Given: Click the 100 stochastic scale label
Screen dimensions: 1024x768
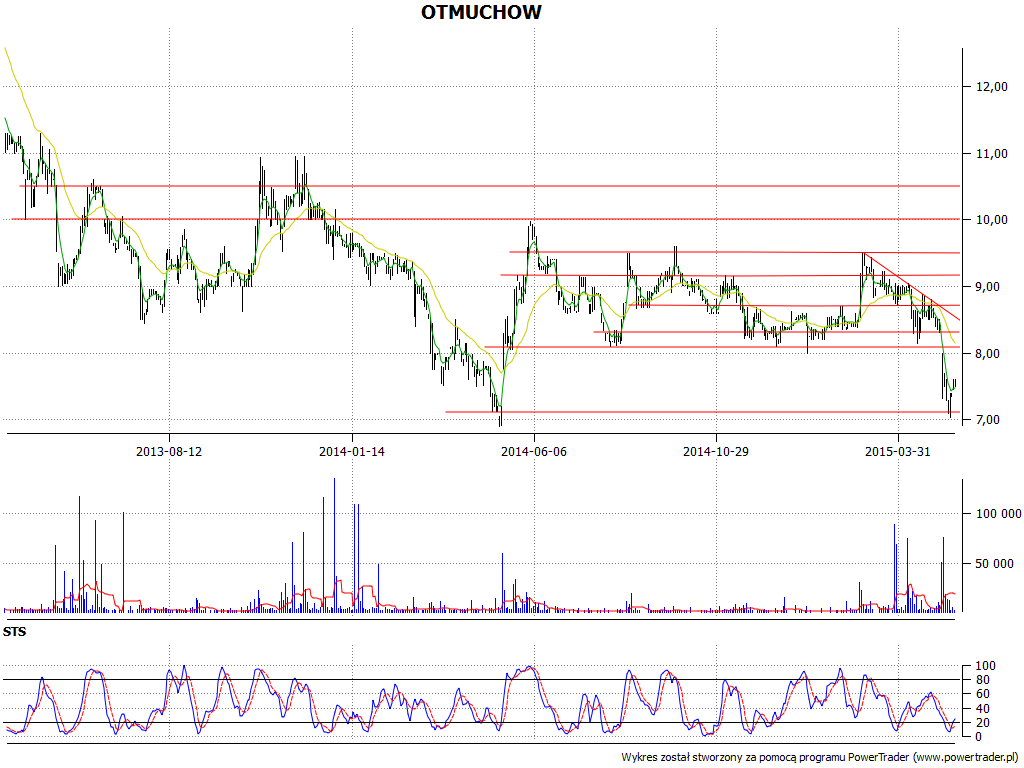Looking at the screenshot, I should [x=985, y=666].
